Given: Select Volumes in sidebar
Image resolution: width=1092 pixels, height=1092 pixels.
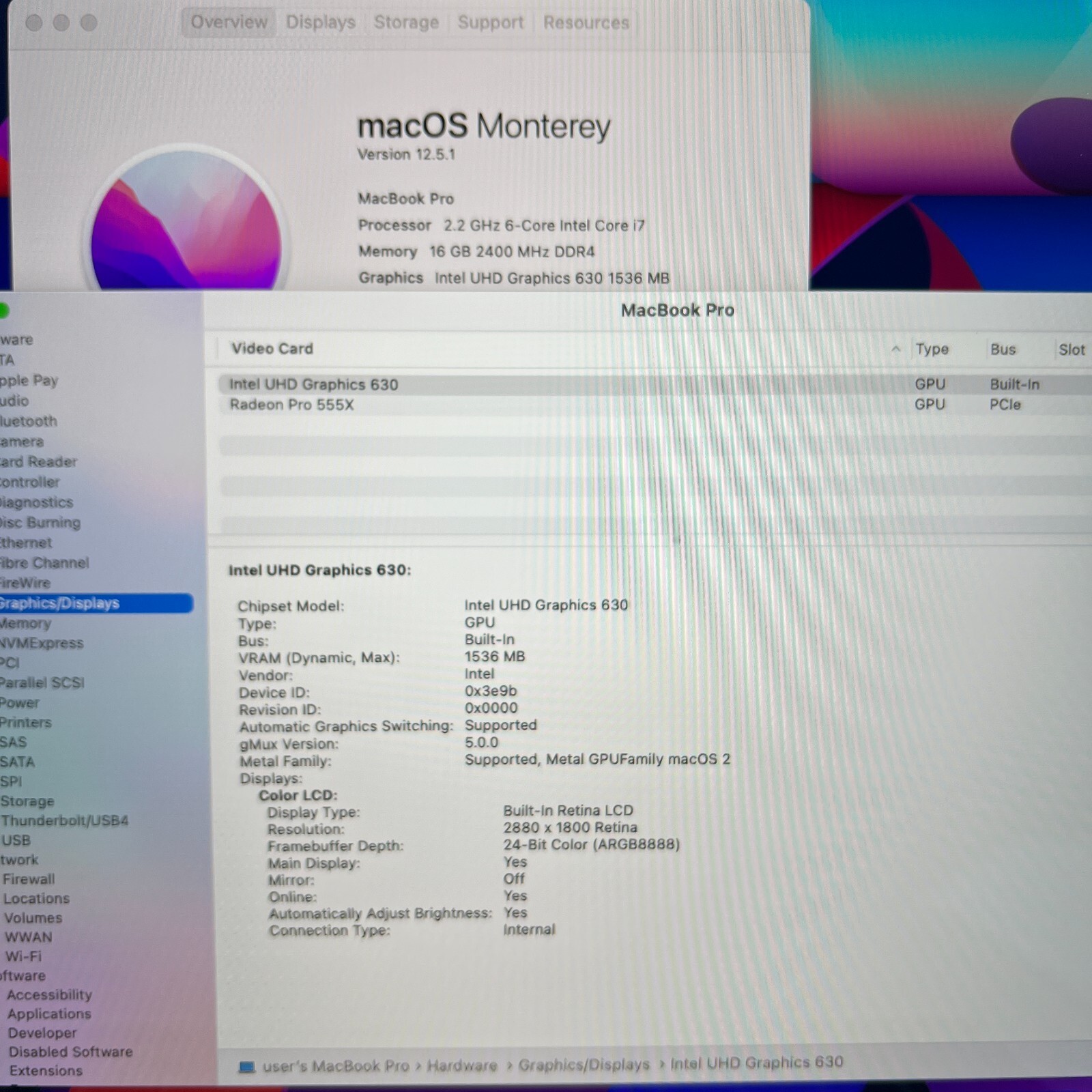Looking at the screenshot, I should coord(33,918).
